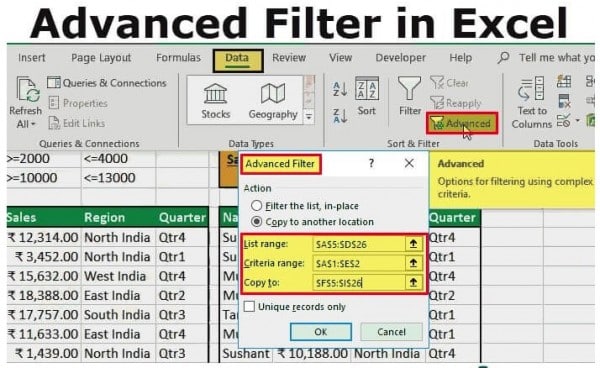Collapse dialog via List range arrow

click(413, 244)
